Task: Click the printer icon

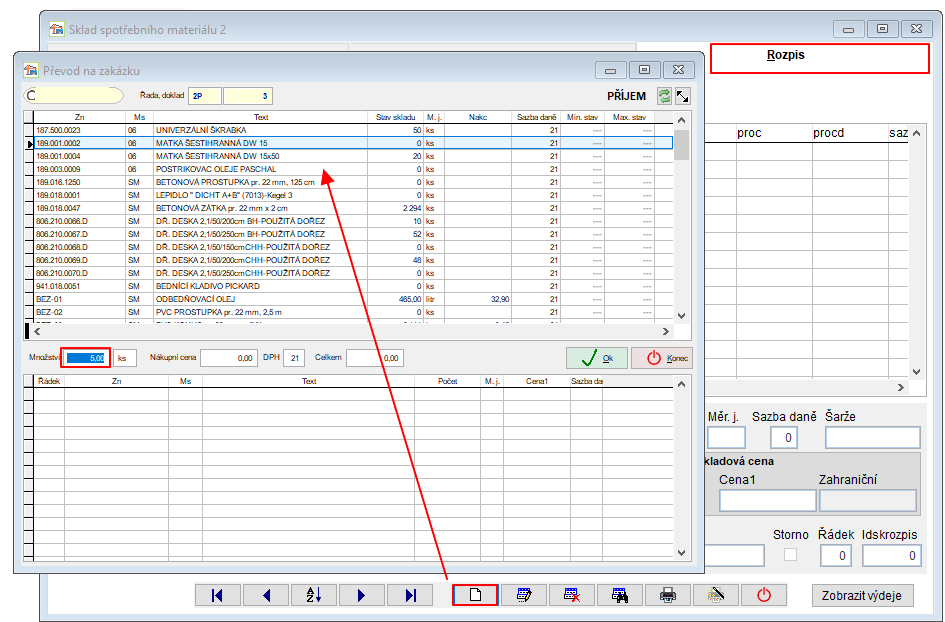Action: pos(668,595)
